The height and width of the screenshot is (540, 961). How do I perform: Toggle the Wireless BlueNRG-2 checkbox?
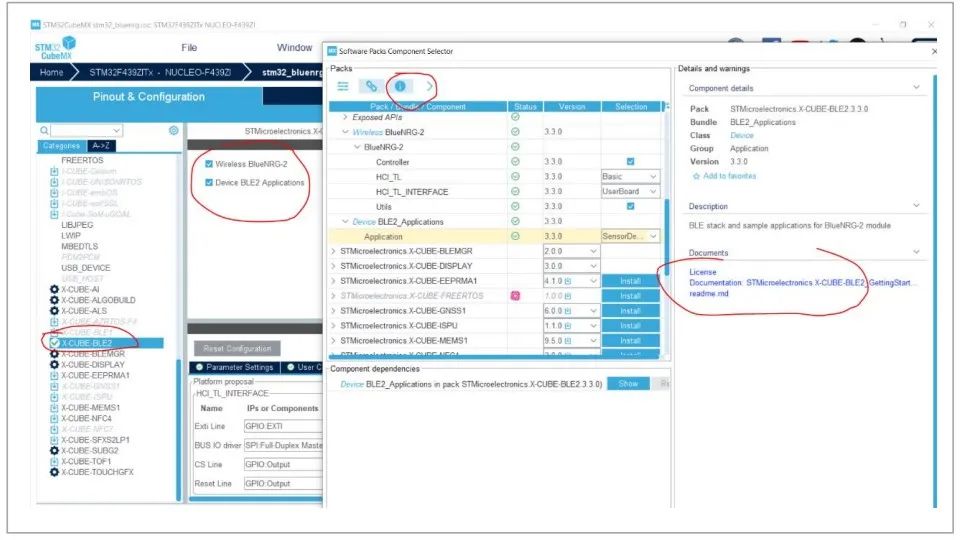tap(209, 164)
